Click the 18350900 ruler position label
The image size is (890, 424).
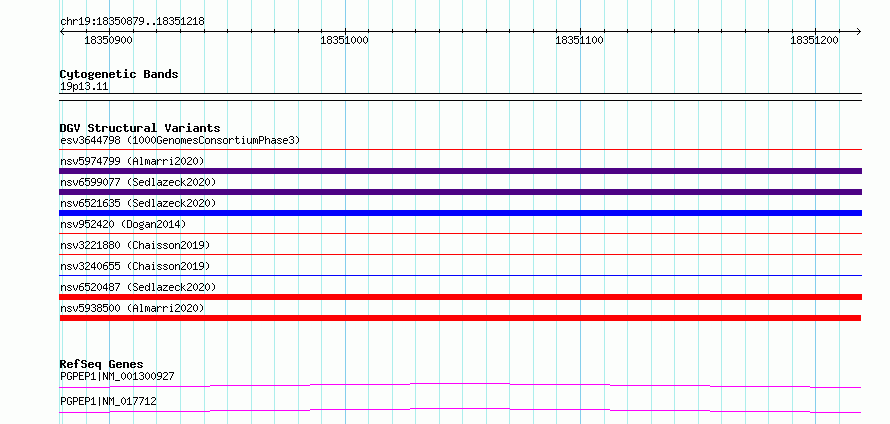[108, 40]
